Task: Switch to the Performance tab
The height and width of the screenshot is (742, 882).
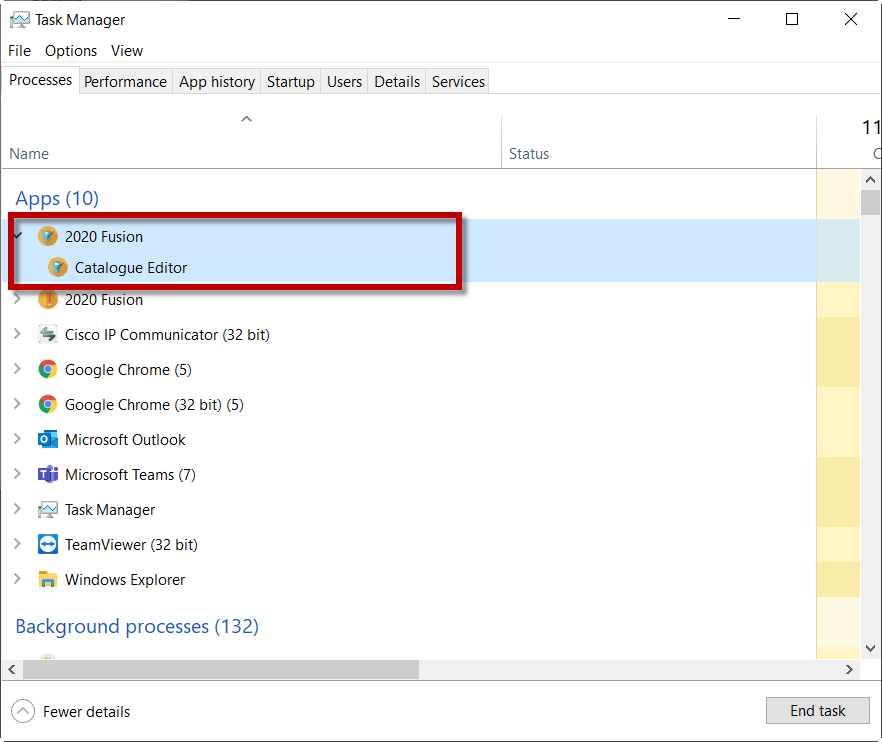Action: (x=125, y=82)
